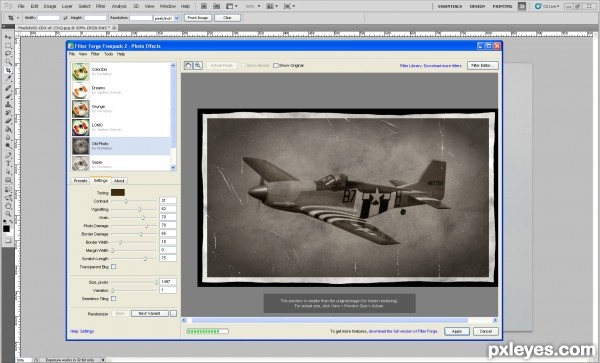This screenshot has width=600, height=363.
Task: Click the Hand tool in Filter Forge preview
Action: pyautogui.click(x=188, y=65)
